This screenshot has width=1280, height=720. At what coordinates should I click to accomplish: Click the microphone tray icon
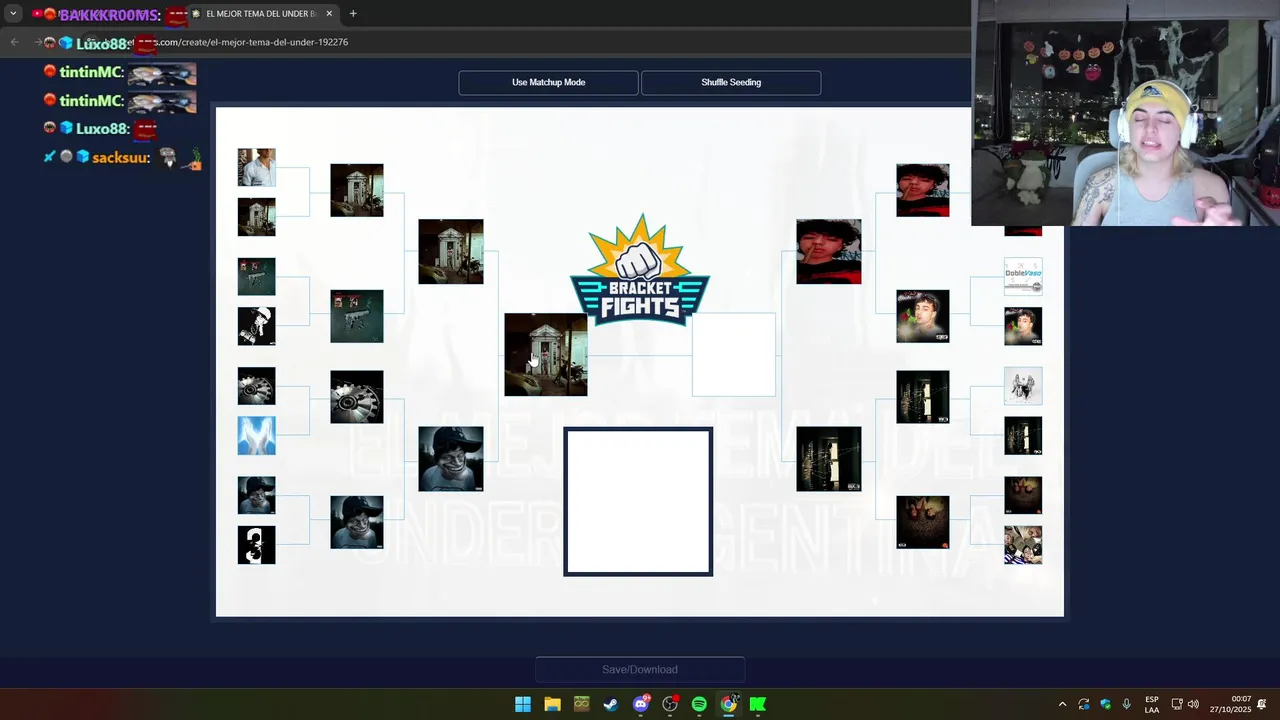click(x=1127, y=704)
